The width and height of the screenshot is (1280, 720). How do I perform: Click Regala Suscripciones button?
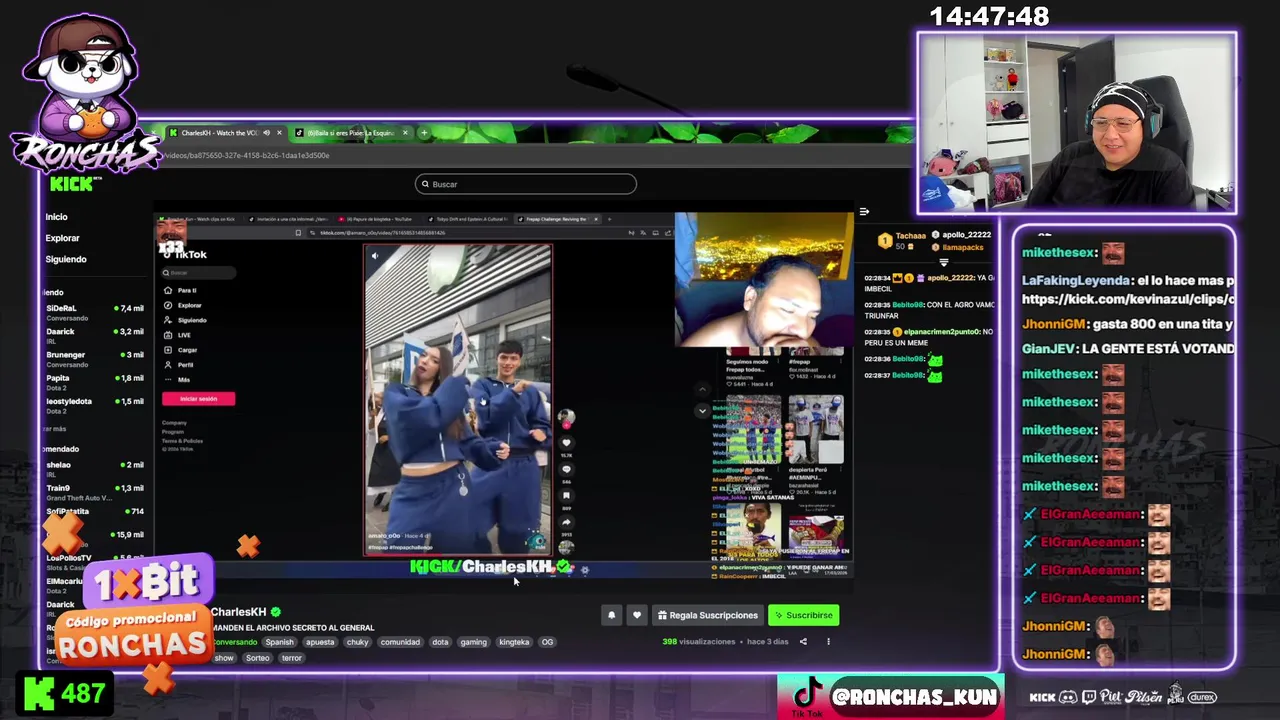click(707, 615)
